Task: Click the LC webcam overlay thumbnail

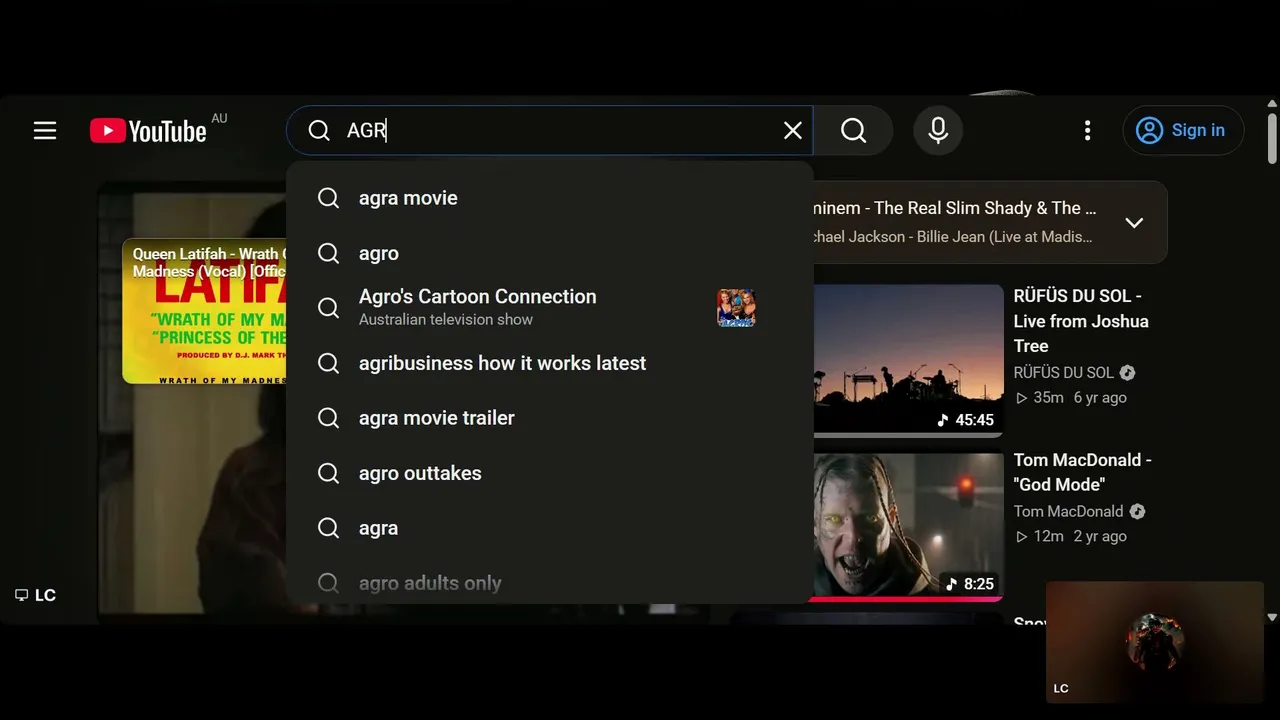Action: tap(1155, 642)
